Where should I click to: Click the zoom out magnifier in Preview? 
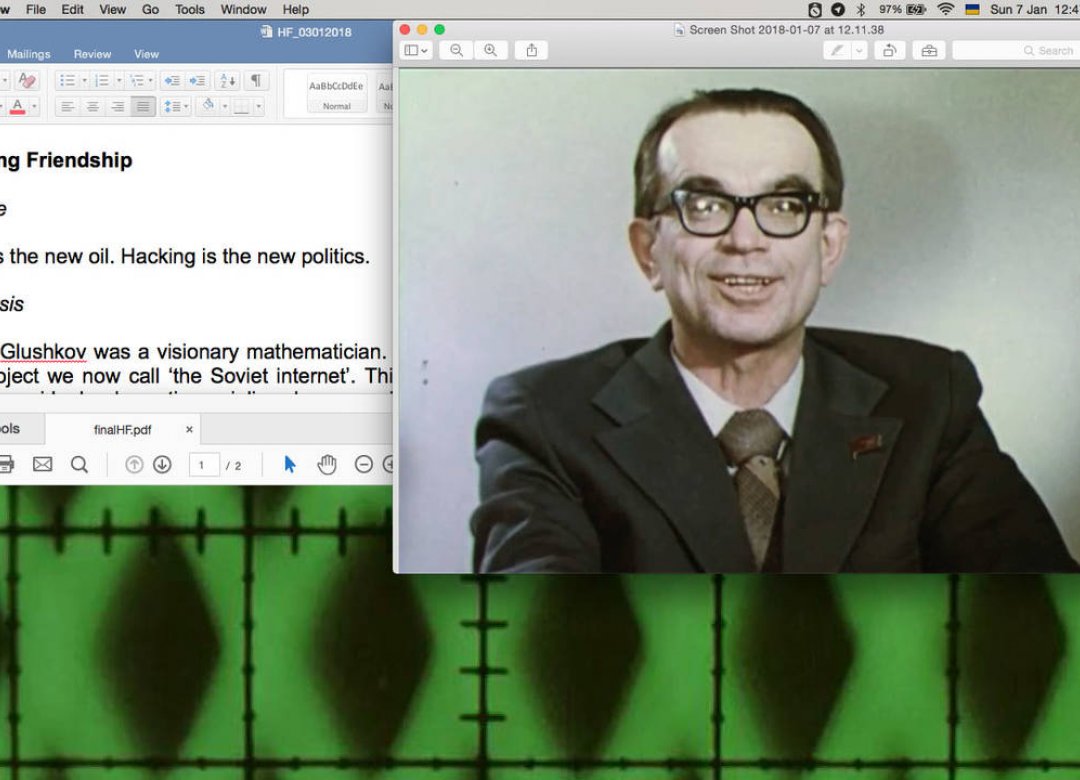[456, 50]
